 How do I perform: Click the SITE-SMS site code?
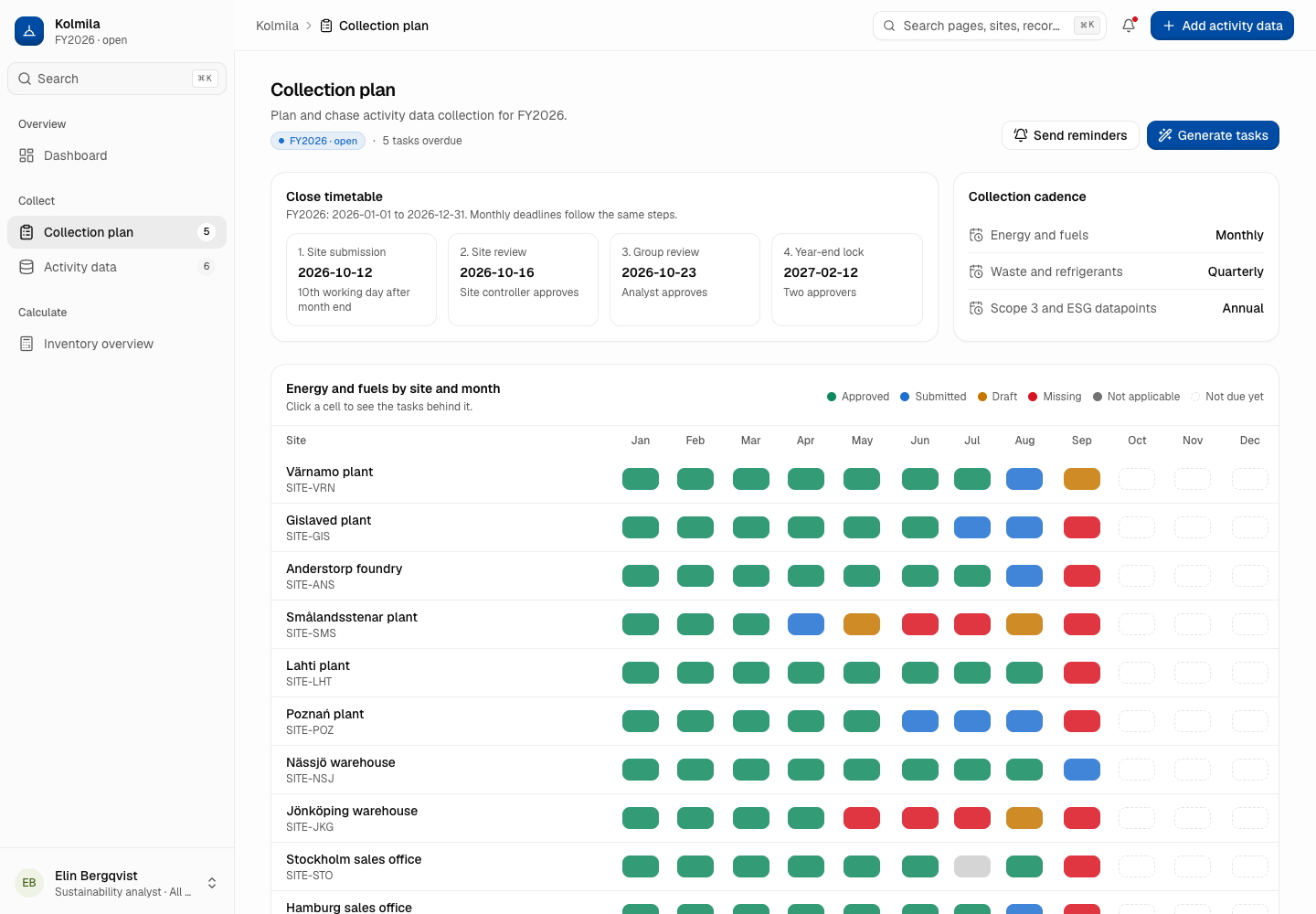click(x=311, y=633)
